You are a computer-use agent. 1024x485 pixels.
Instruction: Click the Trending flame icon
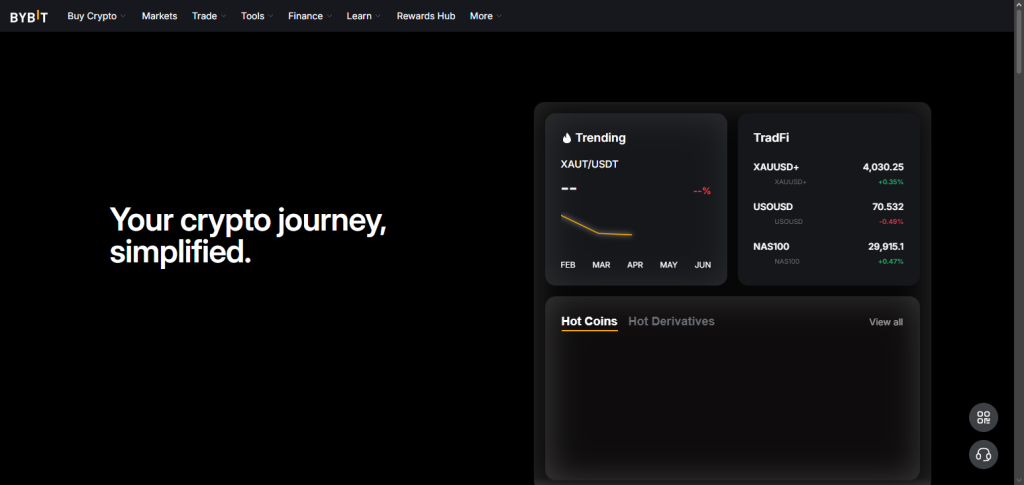click(x=566, y=138)
